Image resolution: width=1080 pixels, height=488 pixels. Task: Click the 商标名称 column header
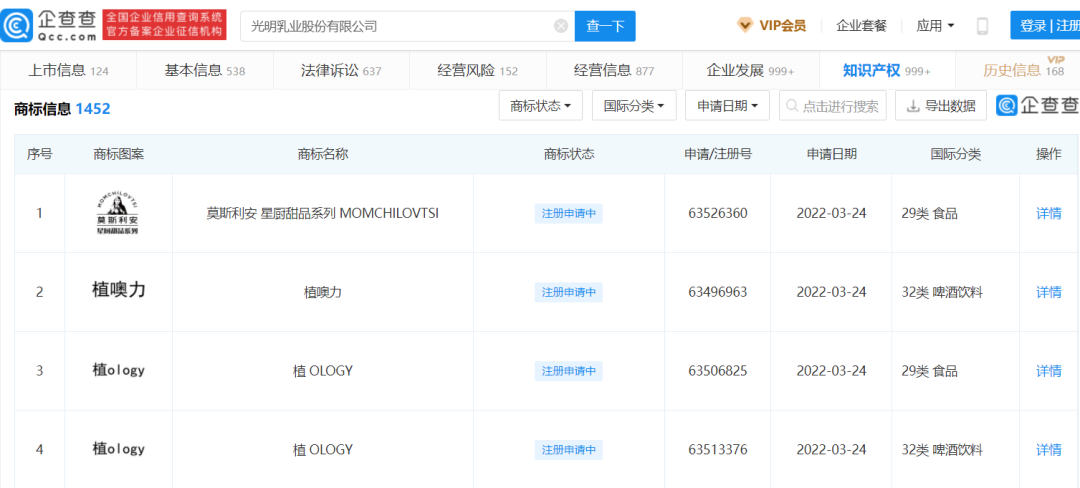pyautogui.click(x=322, y=154)
